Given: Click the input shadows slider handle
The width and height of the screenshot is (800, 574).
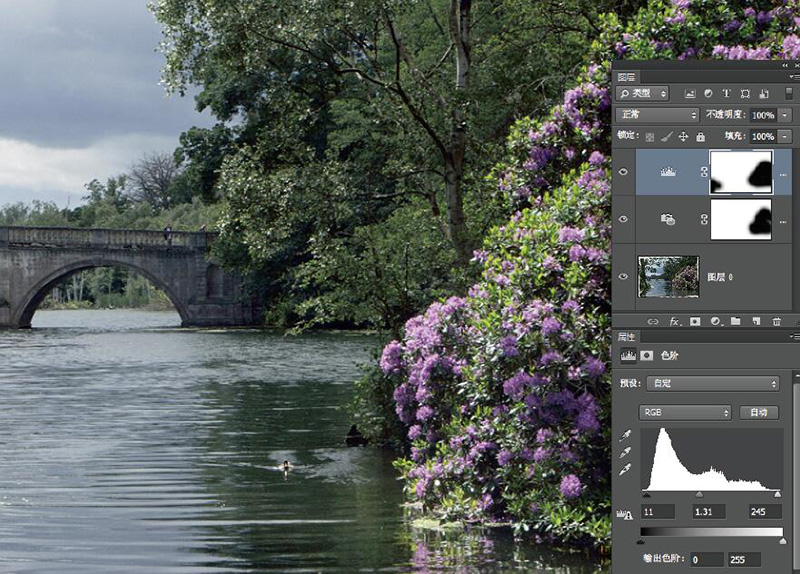Looking at the screenshot, I should (x=646, y=494).
